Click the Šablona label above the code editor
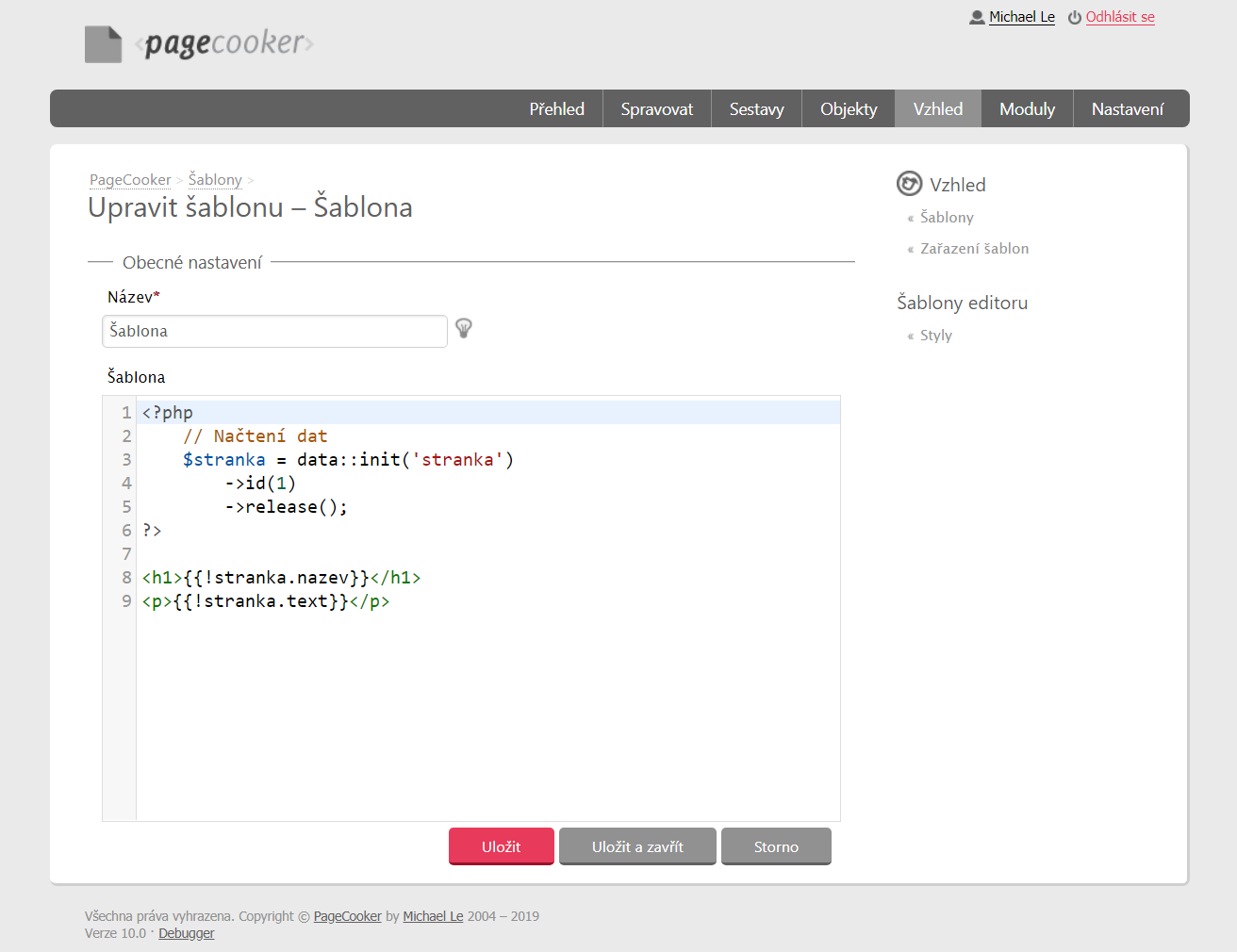Viewport: 1237px width, 952px height. [136, 377]
